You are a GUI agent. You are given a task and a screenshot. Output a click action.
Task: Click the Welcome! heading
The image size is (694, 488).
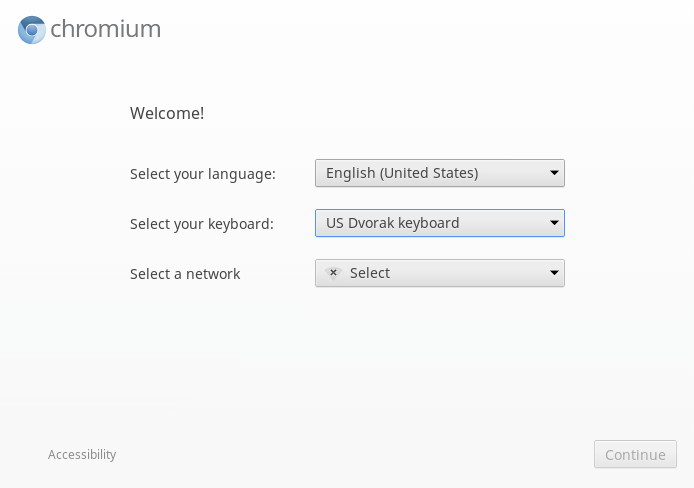tap(167, 113)
